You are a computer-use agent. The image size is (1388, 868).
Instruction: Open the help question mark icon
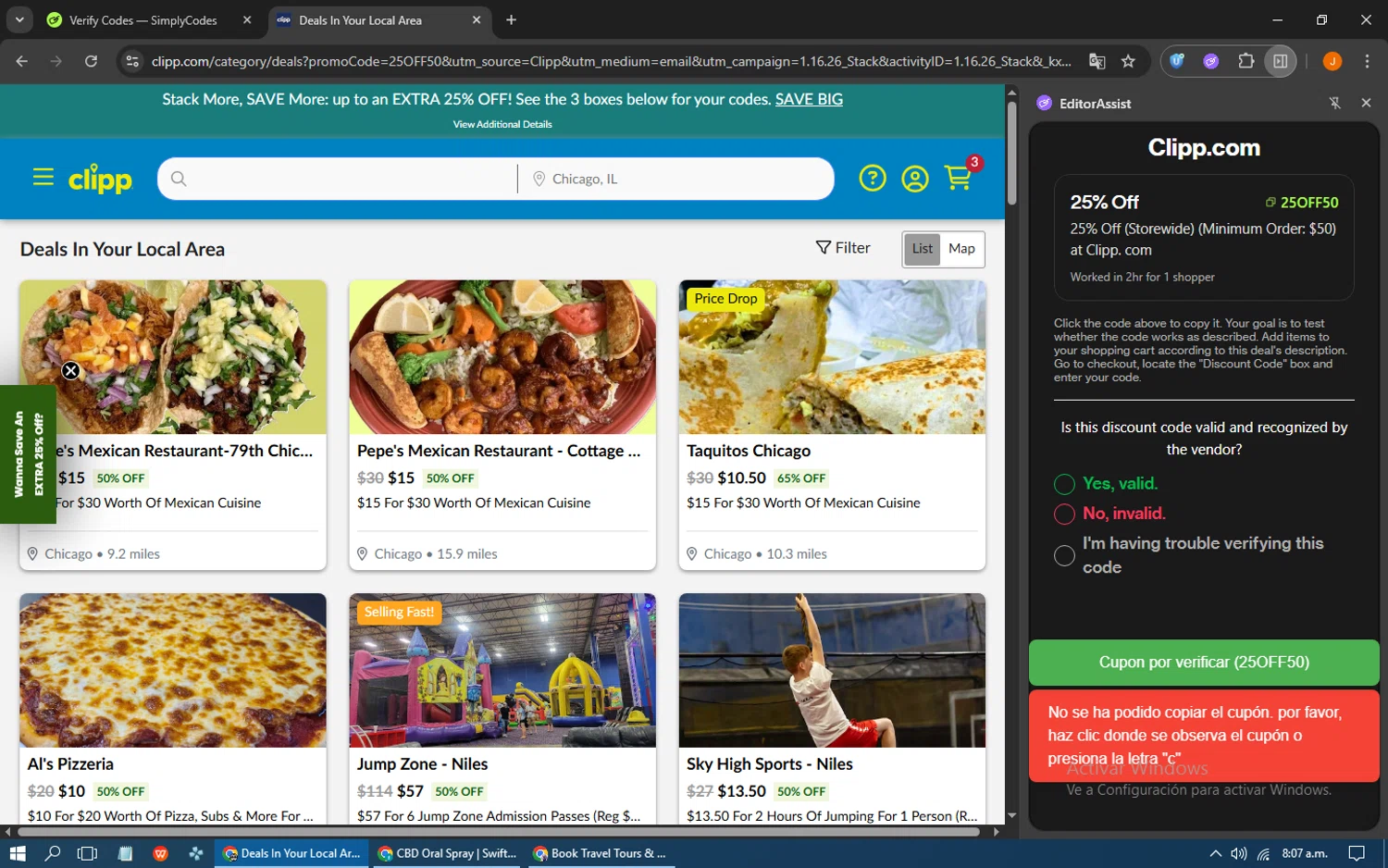pos(872,178)
